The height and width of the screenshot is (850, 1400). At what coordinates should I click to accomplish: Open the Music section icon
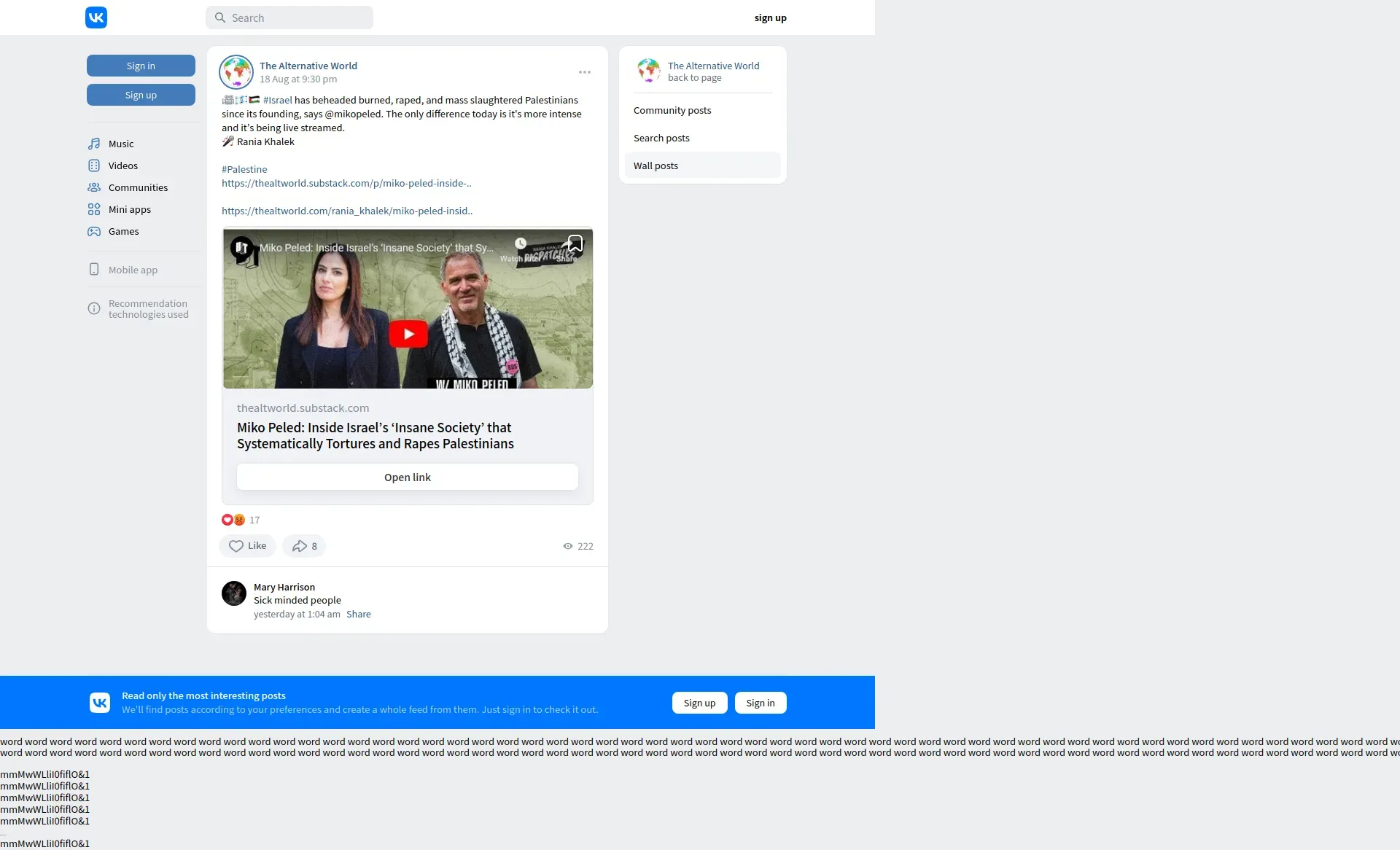pos(94,144)
